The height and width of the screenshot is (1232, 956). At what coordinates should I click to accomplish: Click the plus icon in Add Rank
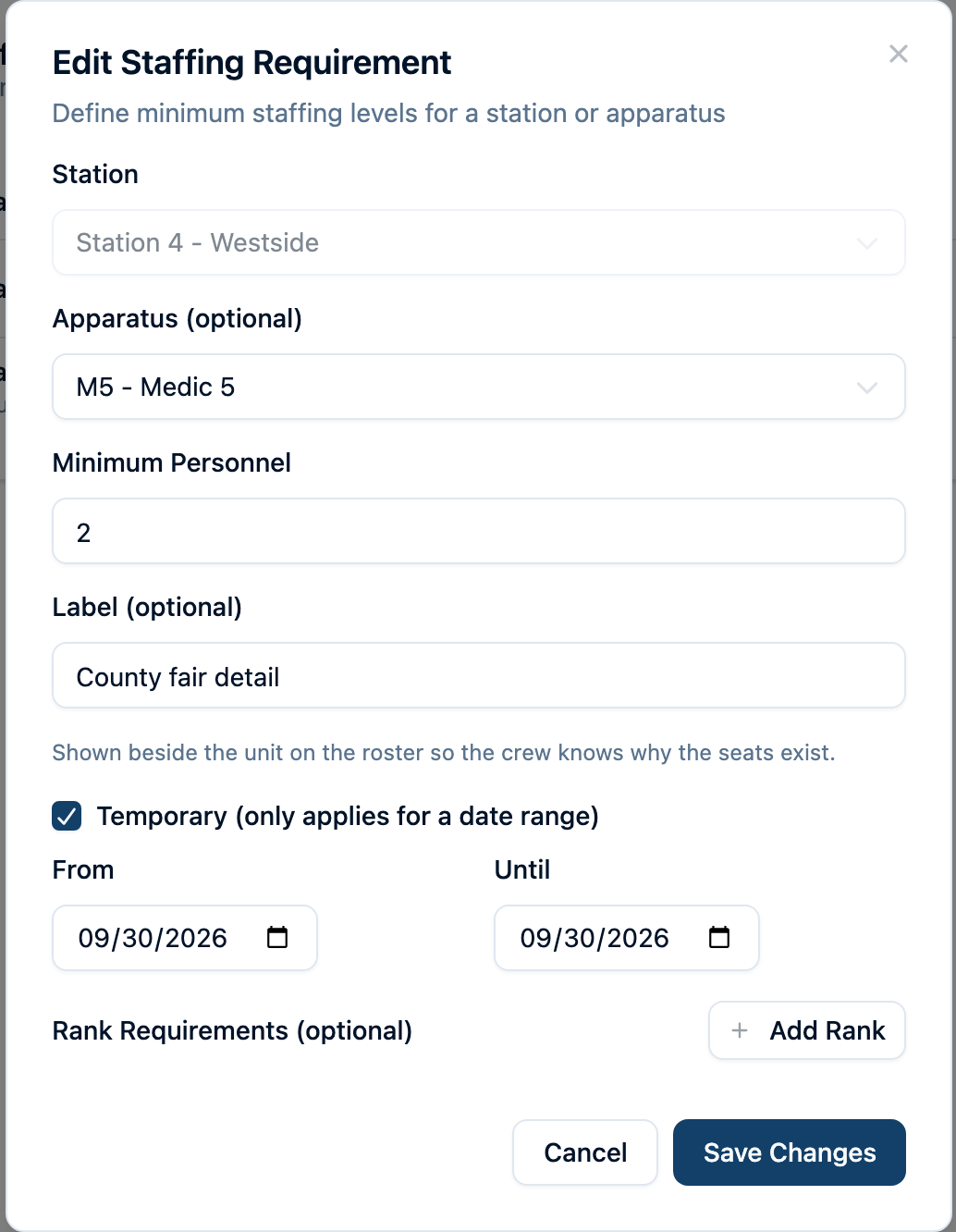coord(740,1030)
